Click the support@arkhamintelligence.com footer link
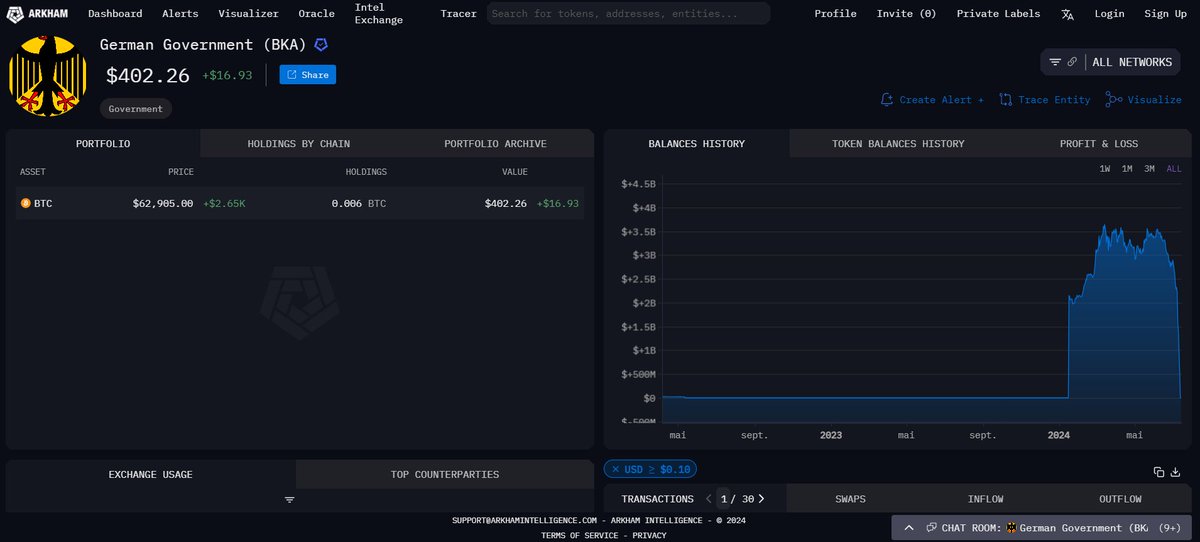This screenshot has width=1200, height=542. pos(524,520)
